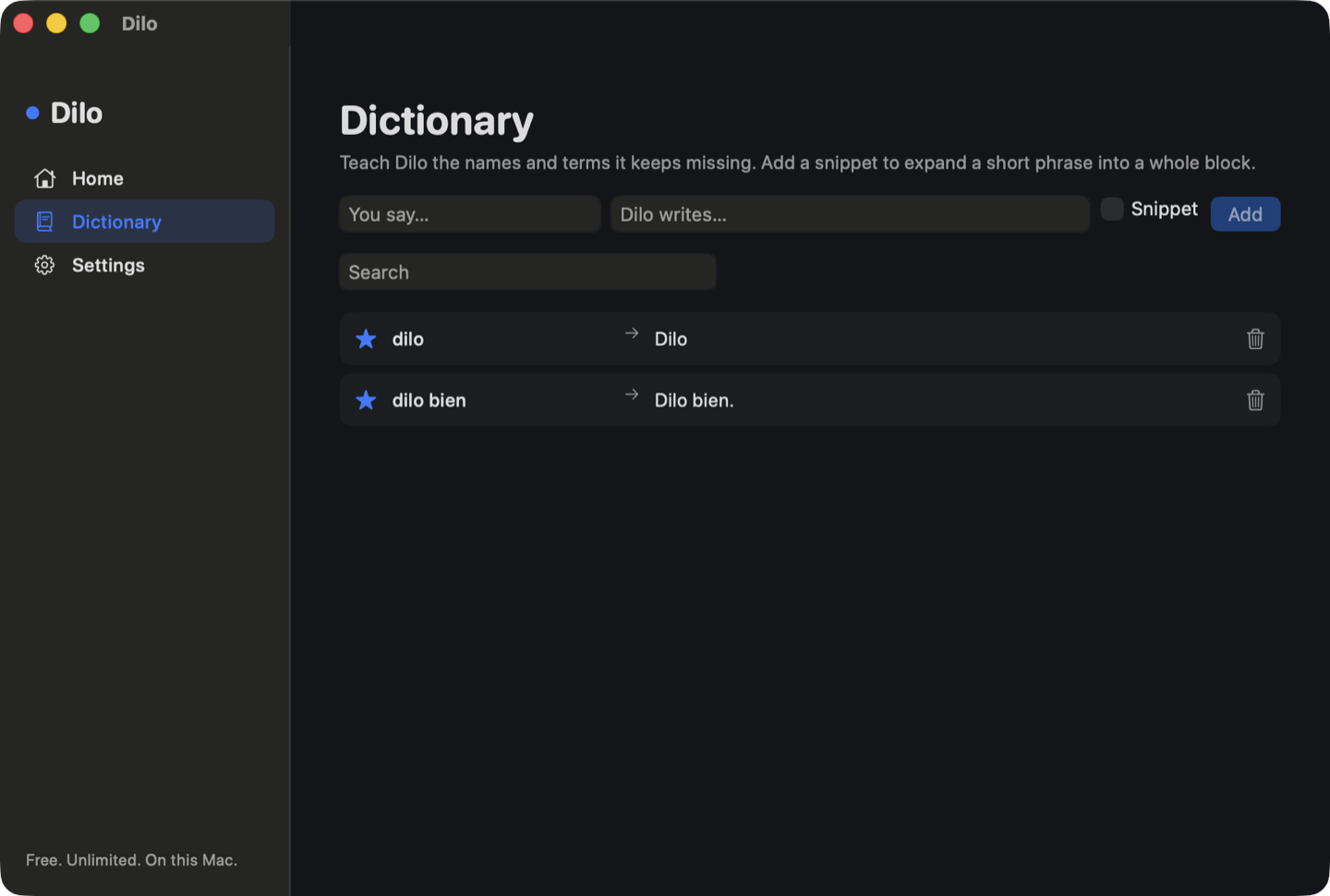Viewport: 1330px width, 896px height.
Task: Click the "dilo" spoken phrase text
Action: pos(407,339)
